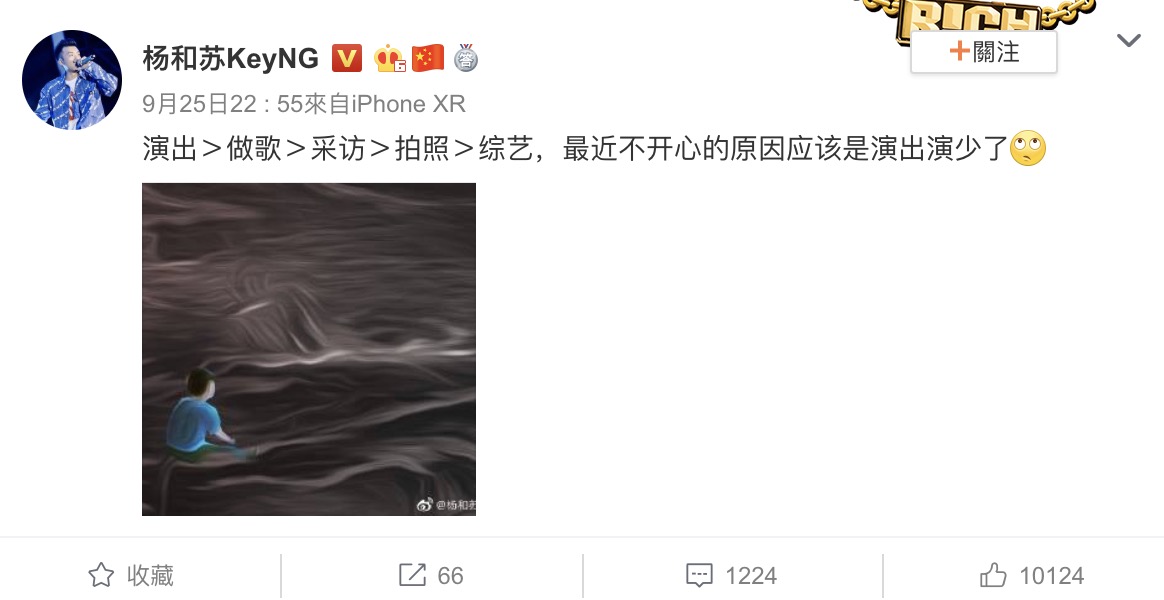The height and width of the screenshot is (600, 1164).
Task: Toggle like showing 10124 count
Action: pyautogui.click(x=1031, y=575)
